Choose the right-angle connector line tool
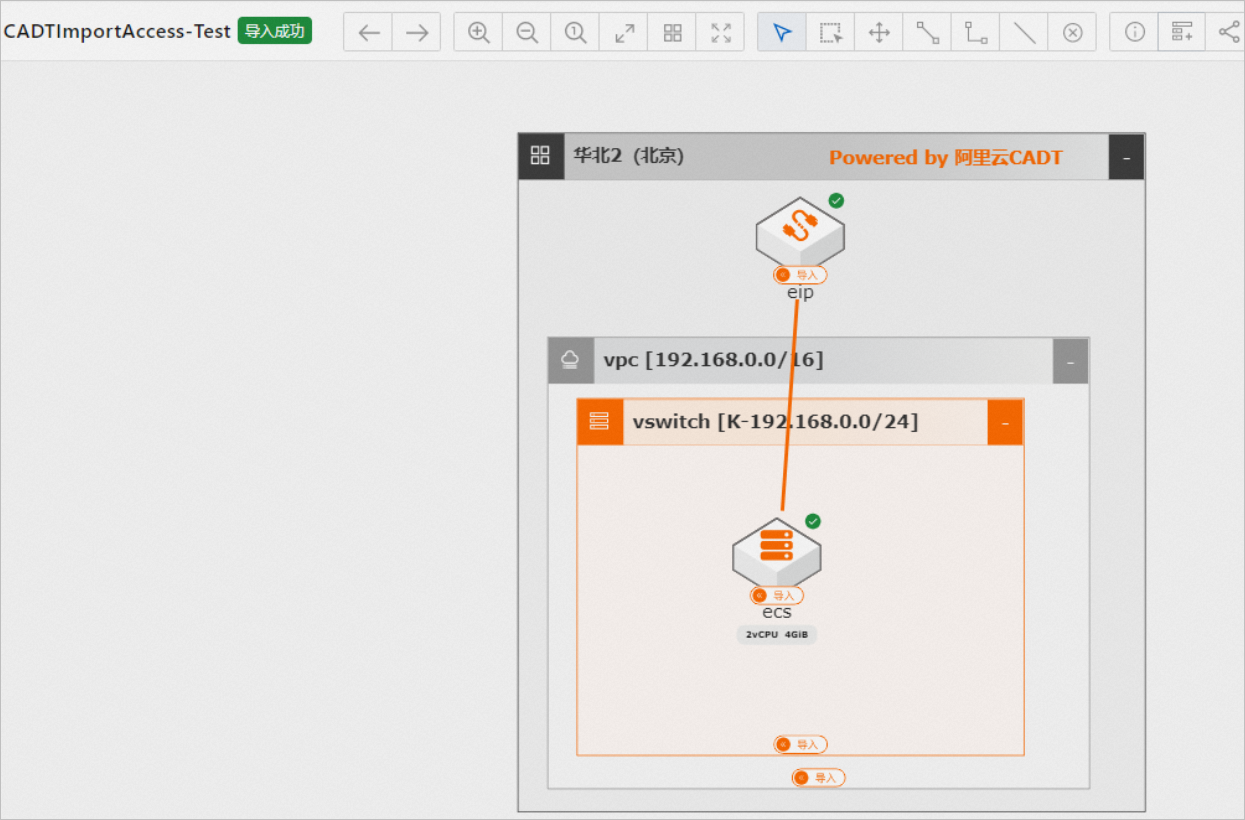Screen dimensions: 1245x820 click(x=976, y=32)
